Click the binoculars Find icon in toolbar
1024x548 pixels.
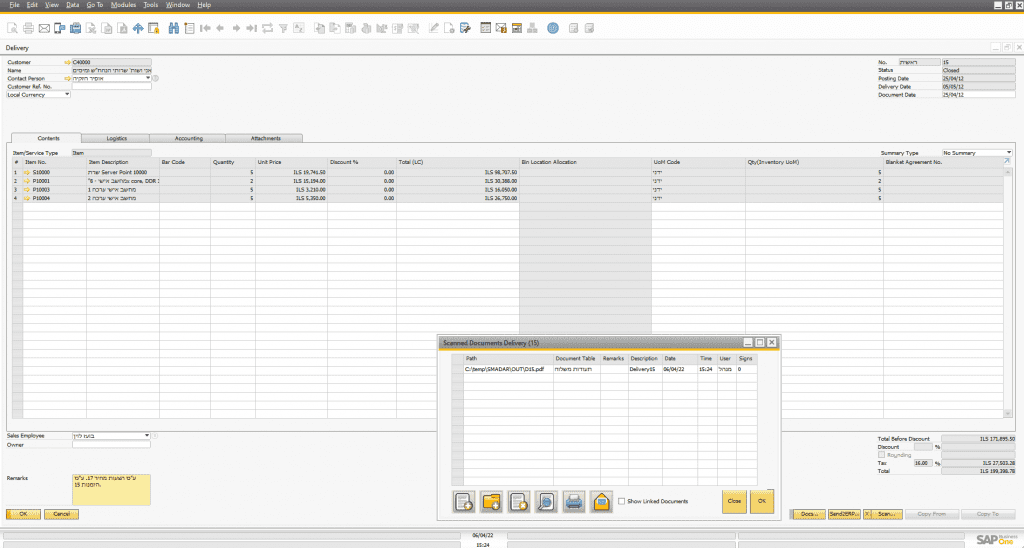click(174, 28)
